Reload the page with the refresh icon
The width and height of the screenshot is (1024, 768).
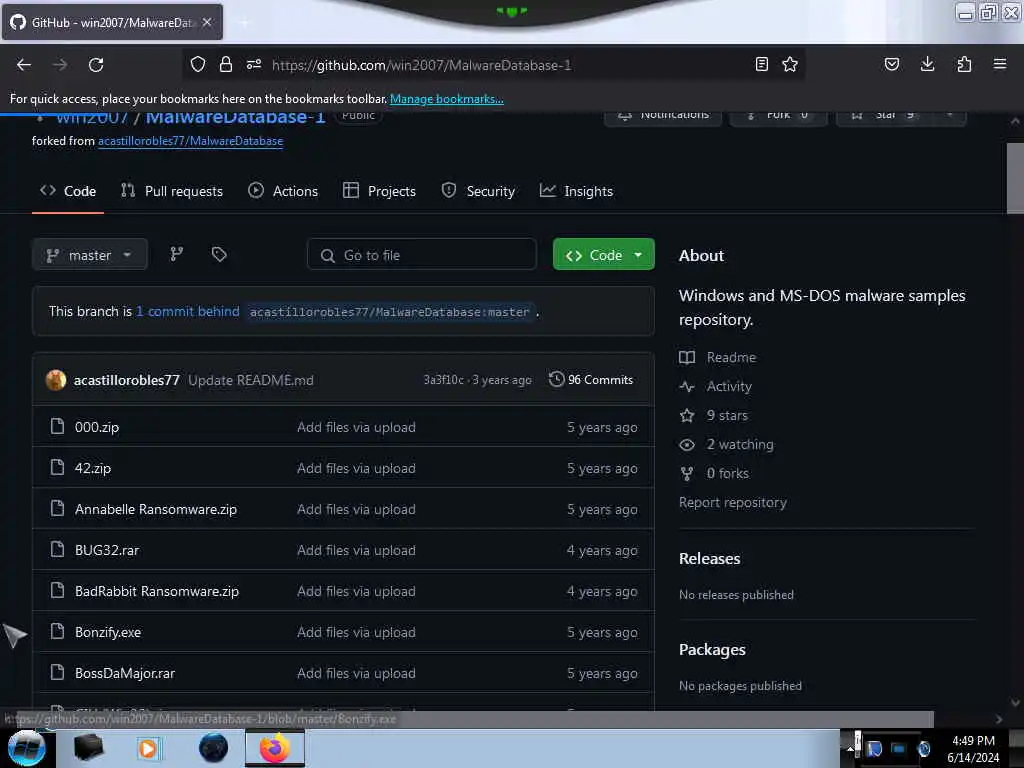96,65
